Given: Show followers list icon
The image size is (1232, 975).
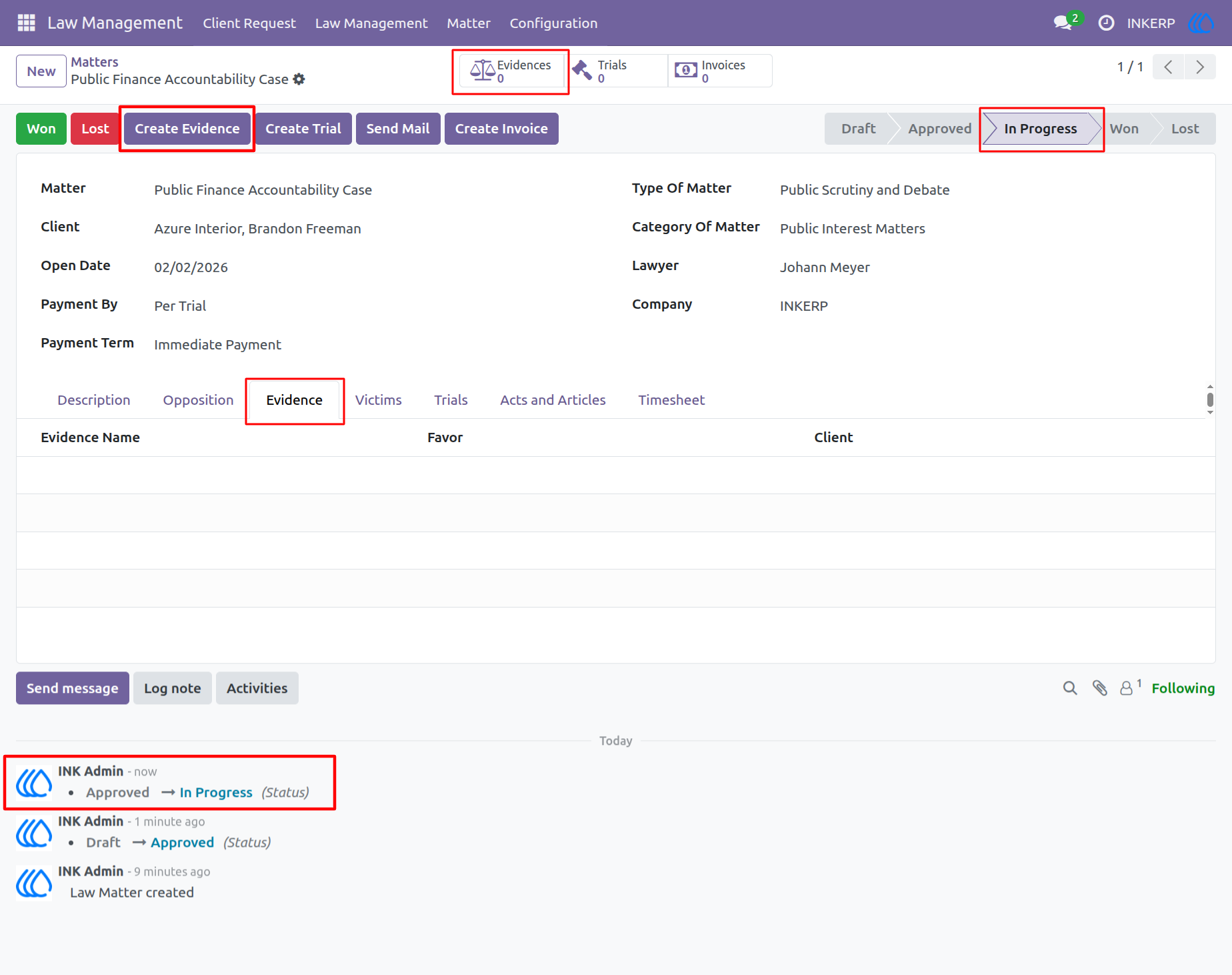Looking at the screenshot, I should point(1130,688).
